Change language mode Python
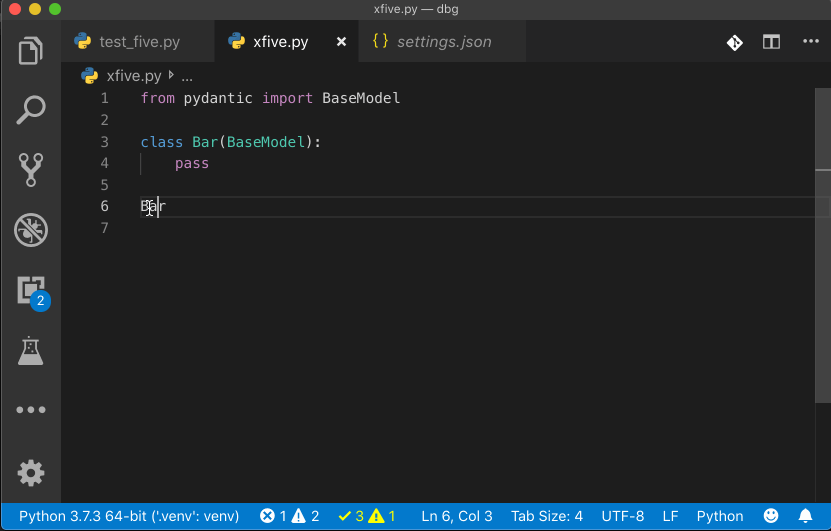Screen dimensions: 831x531 click(x=720, y=516)
